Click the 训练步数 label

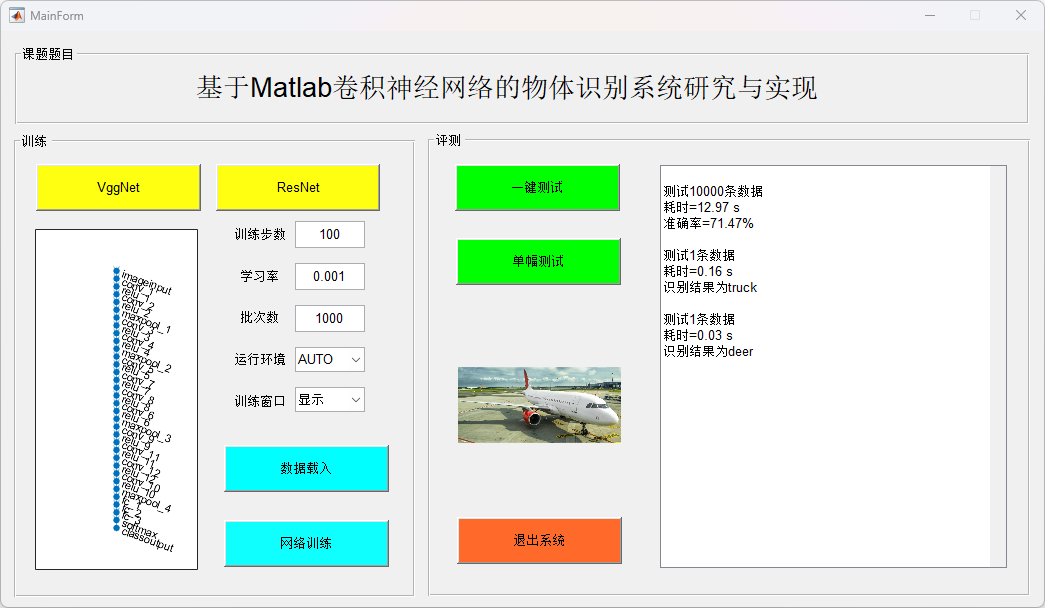[x=260, y=235]
